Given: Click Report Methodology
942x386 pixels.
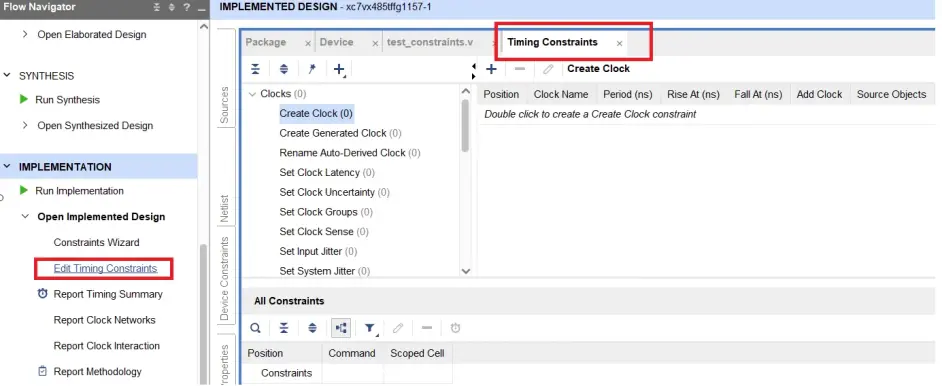Looking at the screenshot, I should (97, 372).
